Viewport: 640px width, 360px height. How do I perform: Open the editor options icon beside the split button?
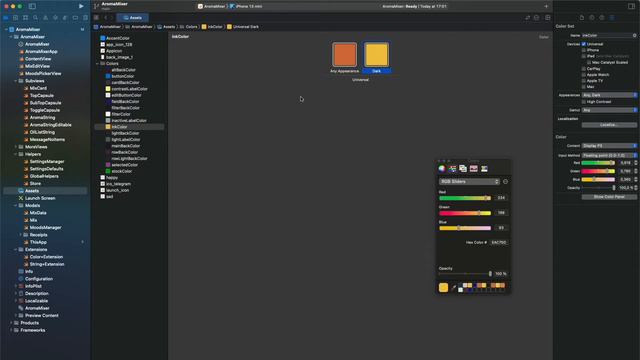pyautogui.click(x=537, y=18)
